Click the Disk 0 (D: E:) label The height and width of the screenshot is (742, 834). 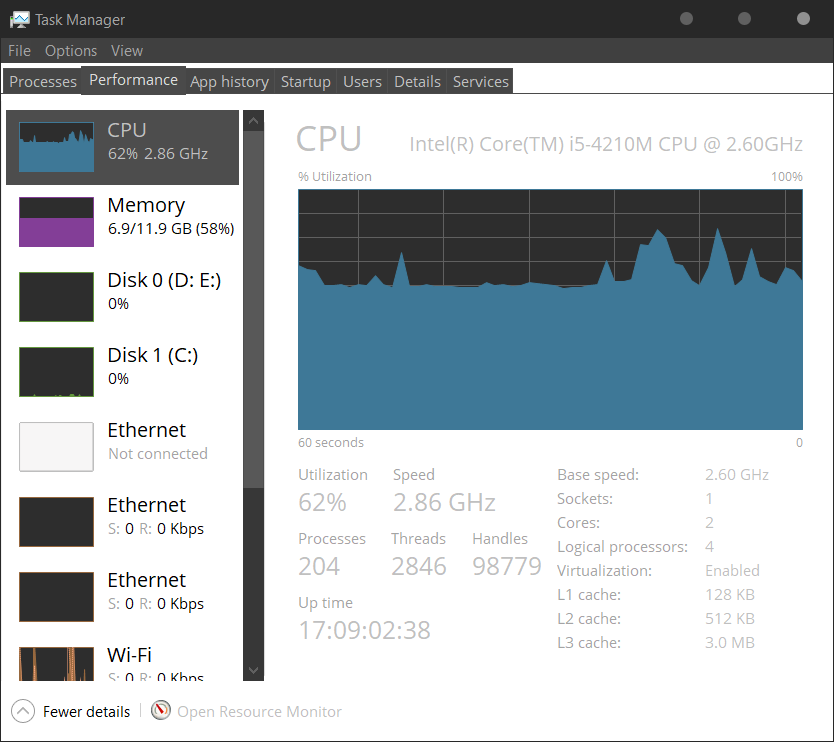(x=164, y=280)
